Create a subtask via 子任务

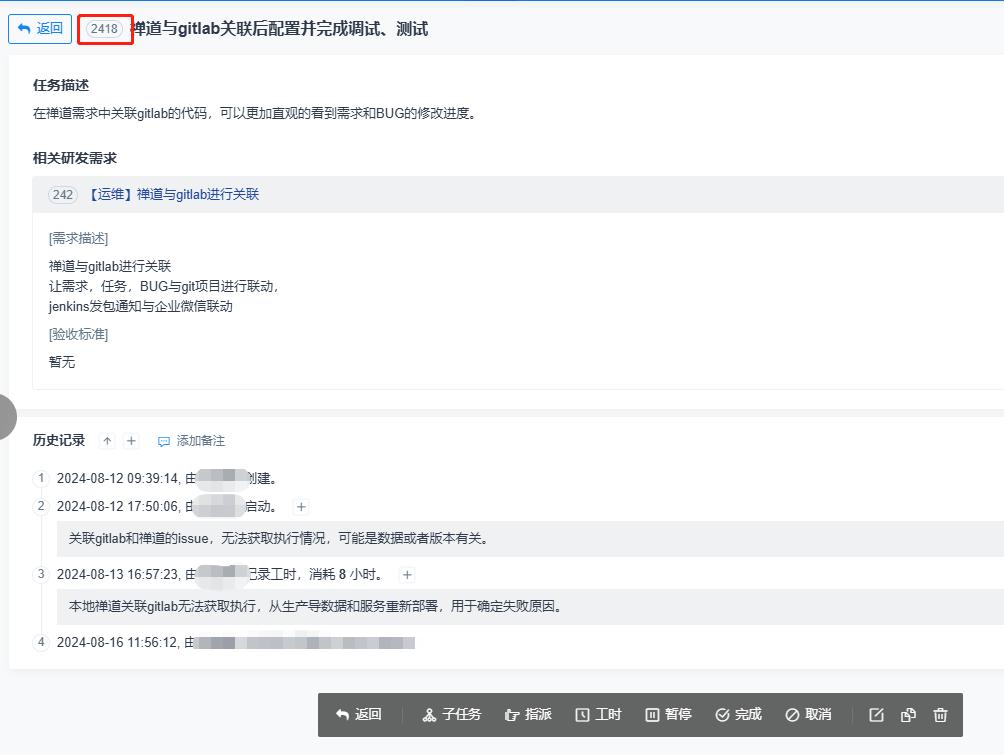(x=452, y=715)
